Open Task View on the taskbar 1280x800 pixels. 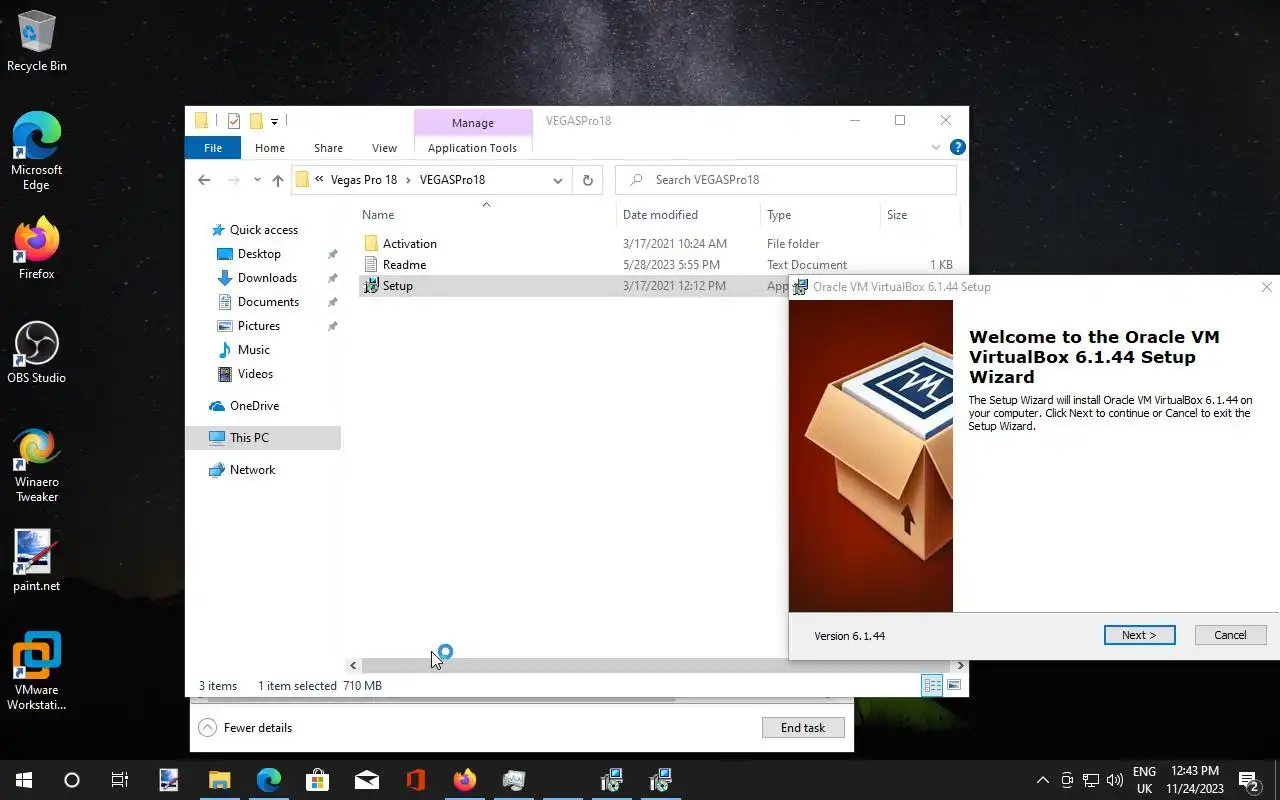[120, 780]
